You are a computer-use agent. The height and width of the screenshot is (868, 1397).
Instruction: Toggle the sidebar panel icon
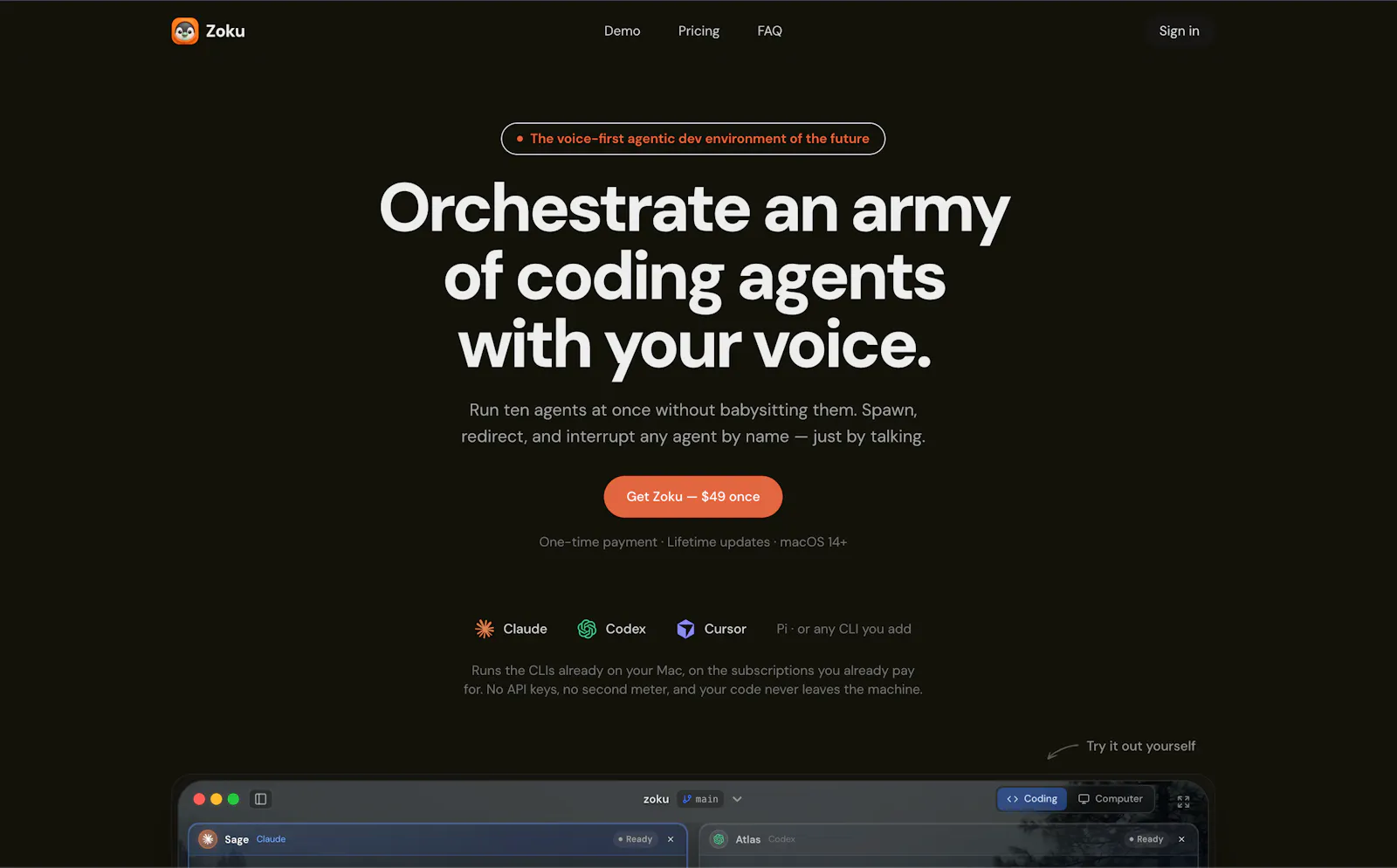coord(260,799)
